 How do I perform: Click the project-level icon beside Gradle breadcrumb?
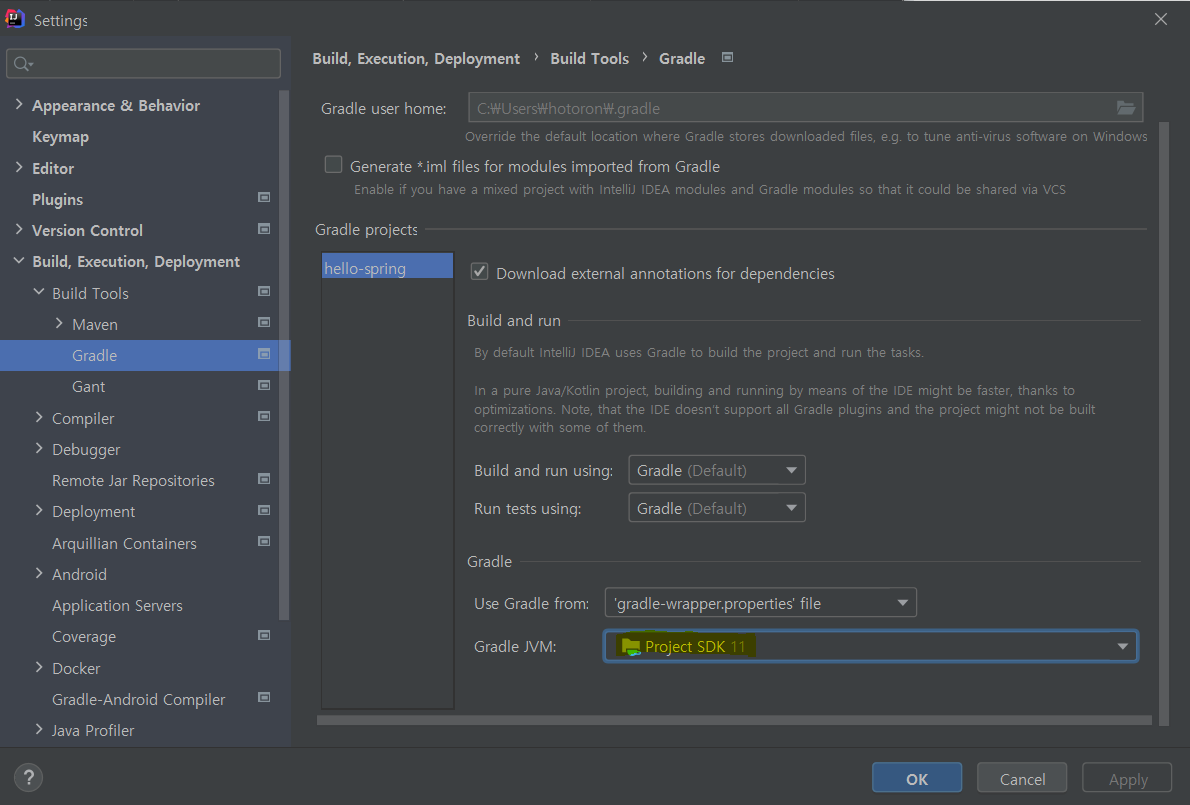click(727, 58)
